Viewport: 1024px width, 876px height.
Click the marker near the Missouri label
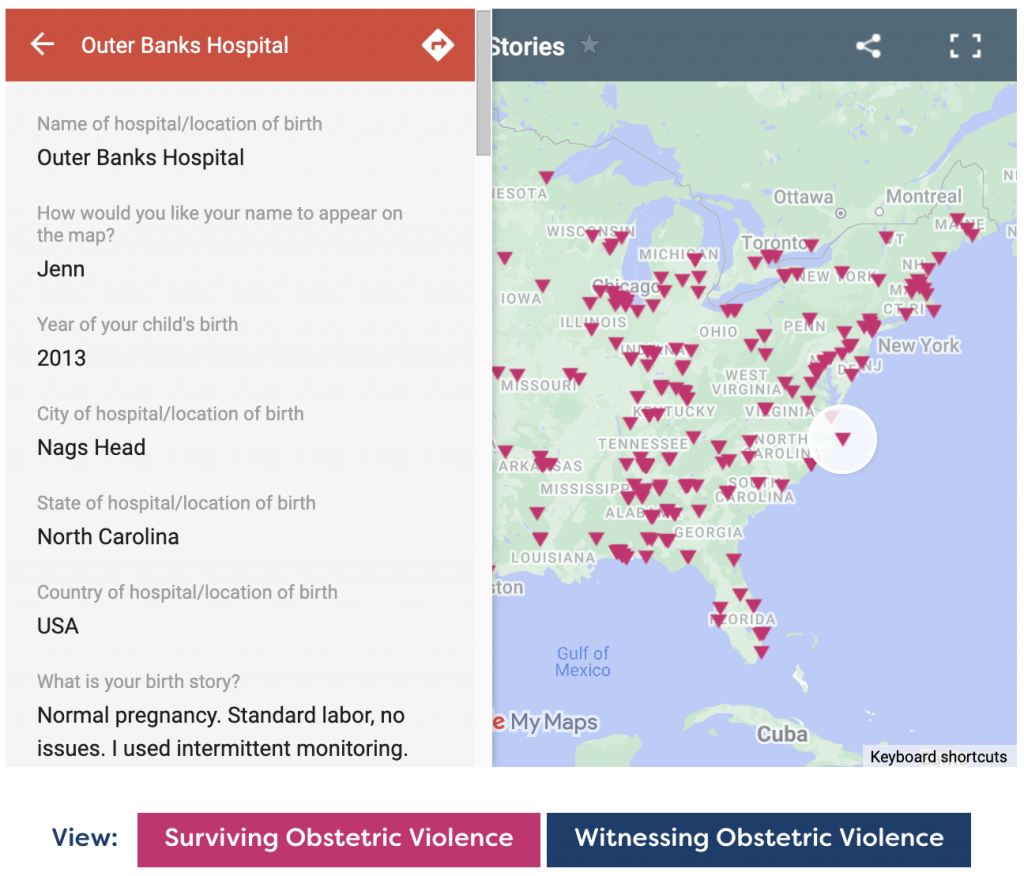517,375
